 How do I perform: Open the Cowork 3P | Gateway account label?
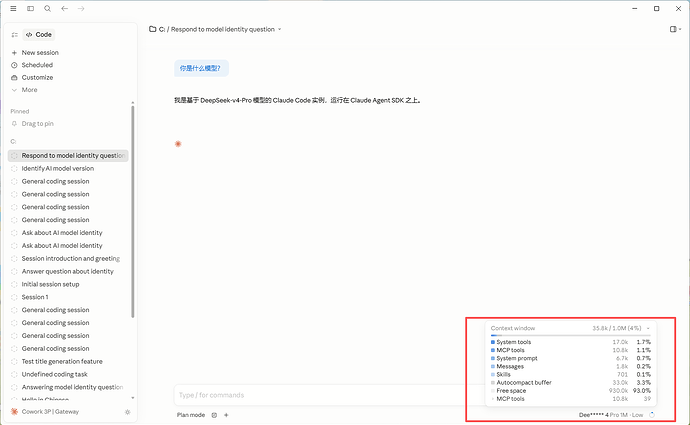tap(50, 412)
